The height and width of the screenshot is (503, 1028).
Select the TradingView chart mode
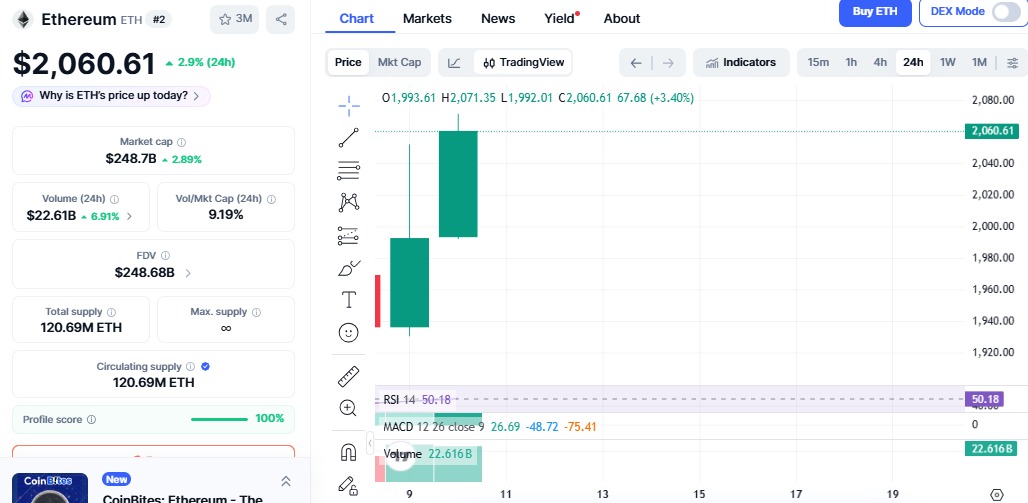[523, 63]
